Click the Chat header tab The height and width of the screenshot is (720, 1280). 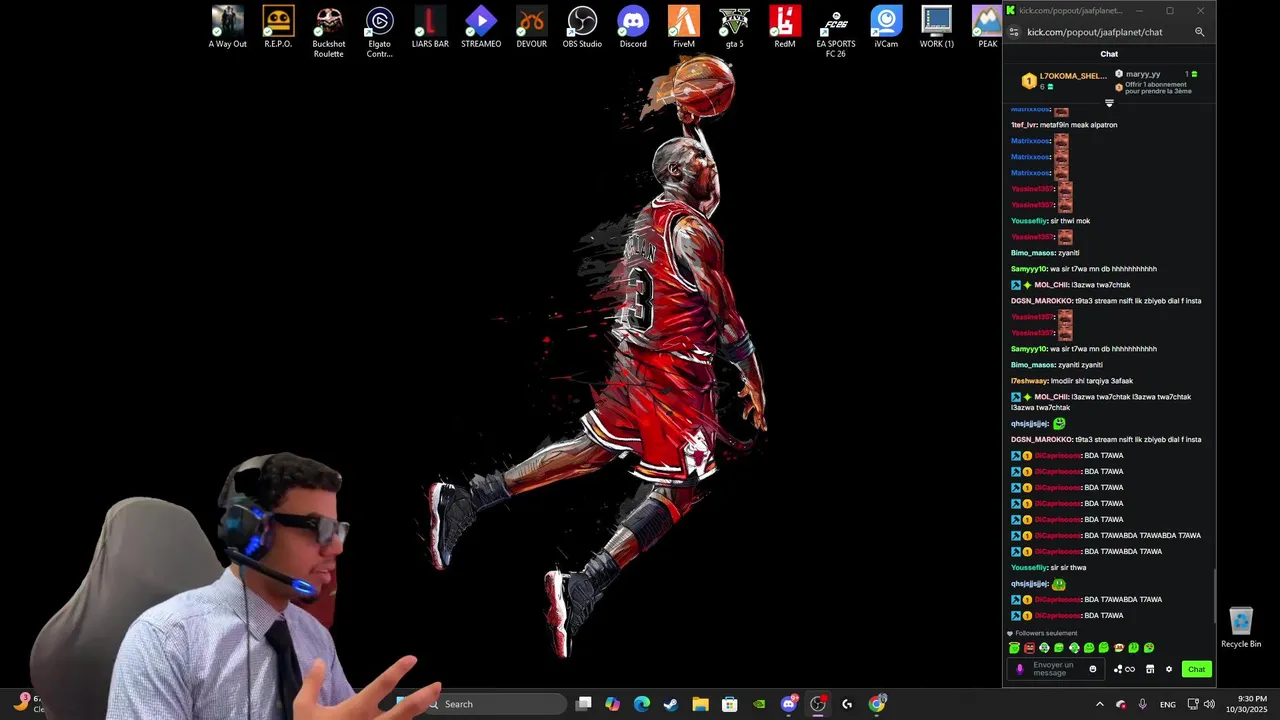[1109, 54]
